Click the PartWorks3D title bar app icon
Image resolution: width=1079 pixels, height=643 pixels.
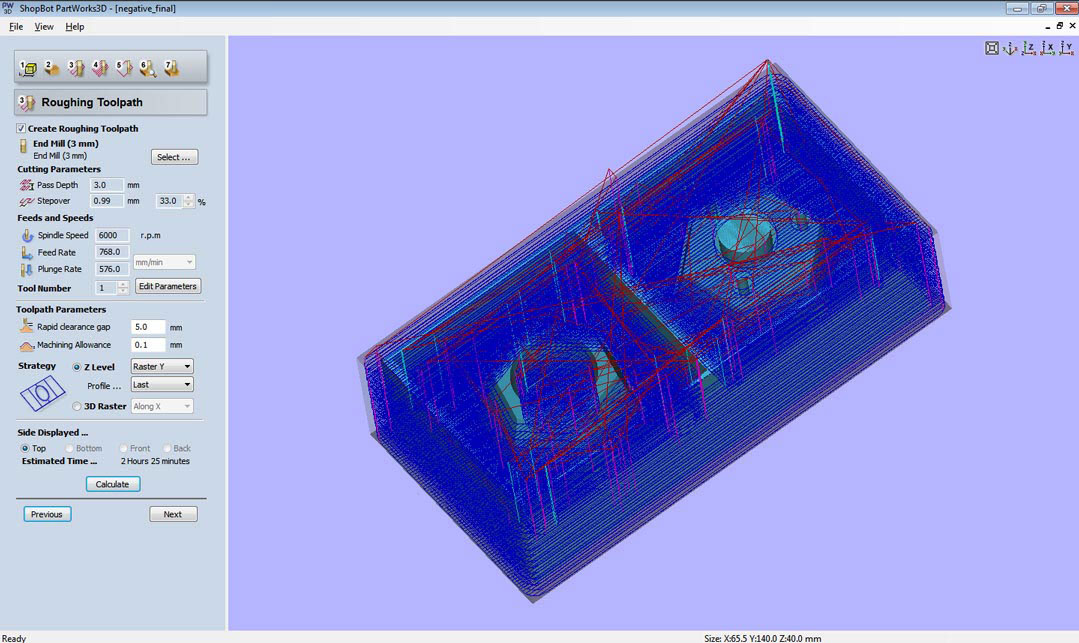coord(8,8)
